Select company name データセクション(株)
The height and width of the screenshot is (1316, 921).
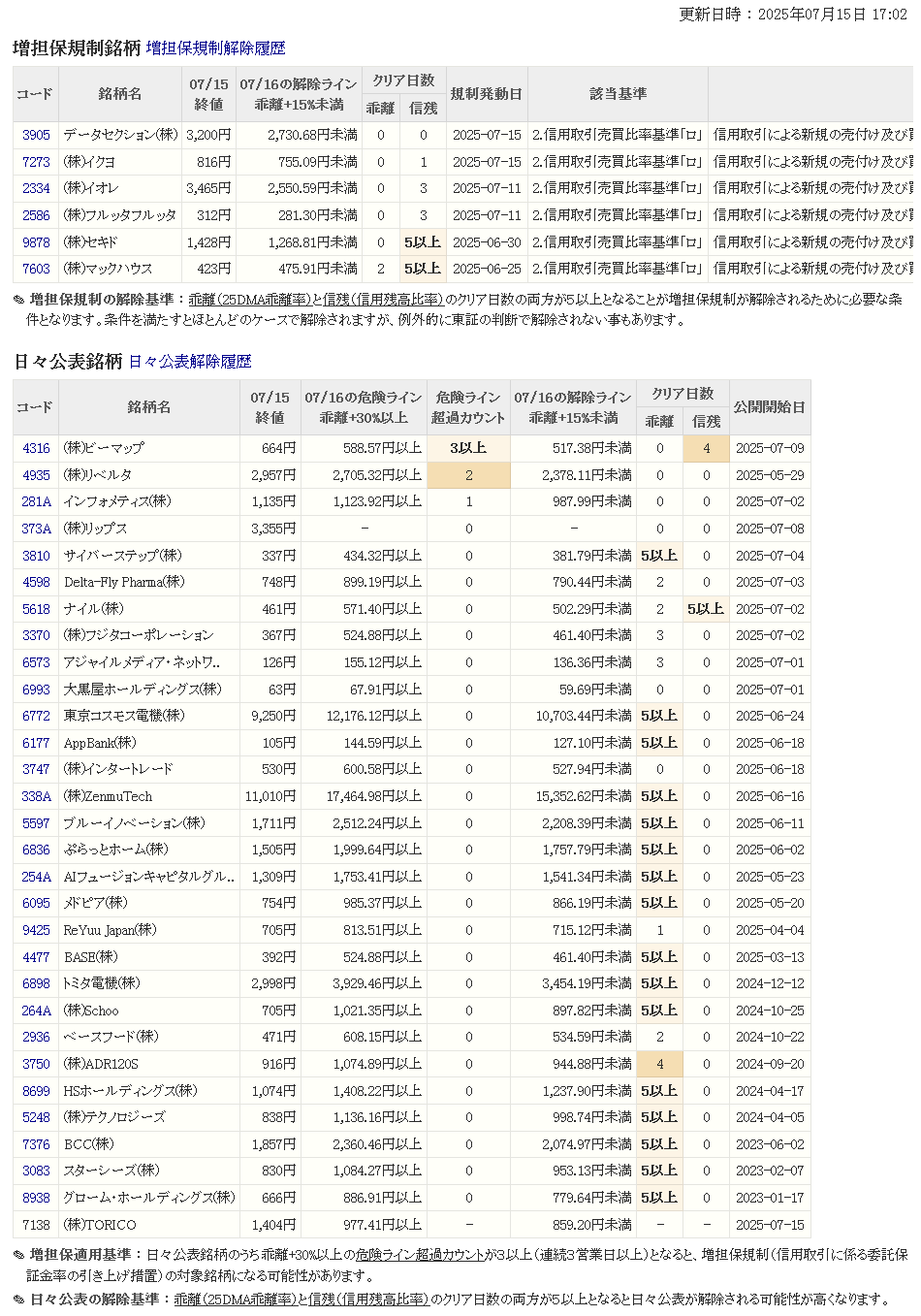[120, 135]
